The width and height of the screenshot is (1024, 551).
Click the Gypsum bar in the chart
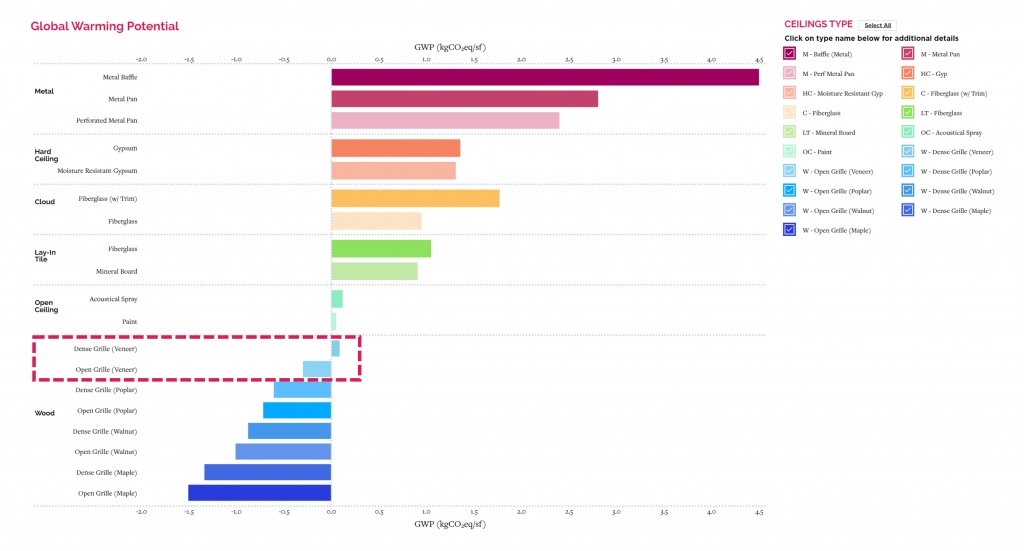[x=395, y=148]
